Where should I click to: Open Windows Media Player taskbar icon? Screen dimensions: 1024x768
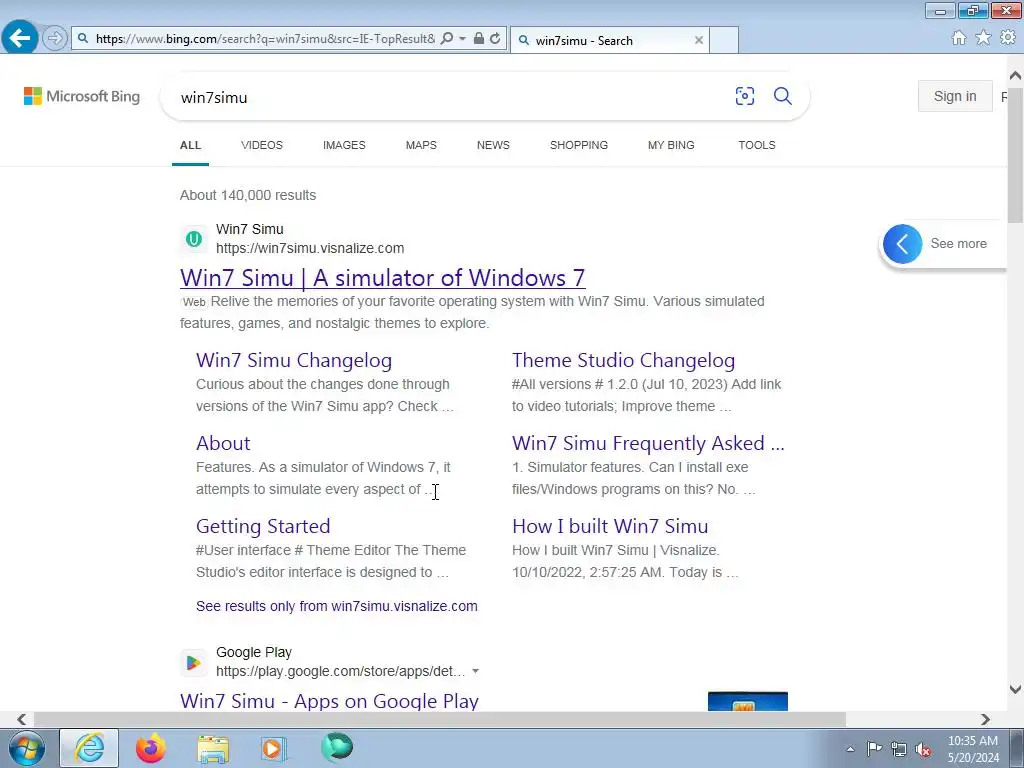(x=273, y=748)
